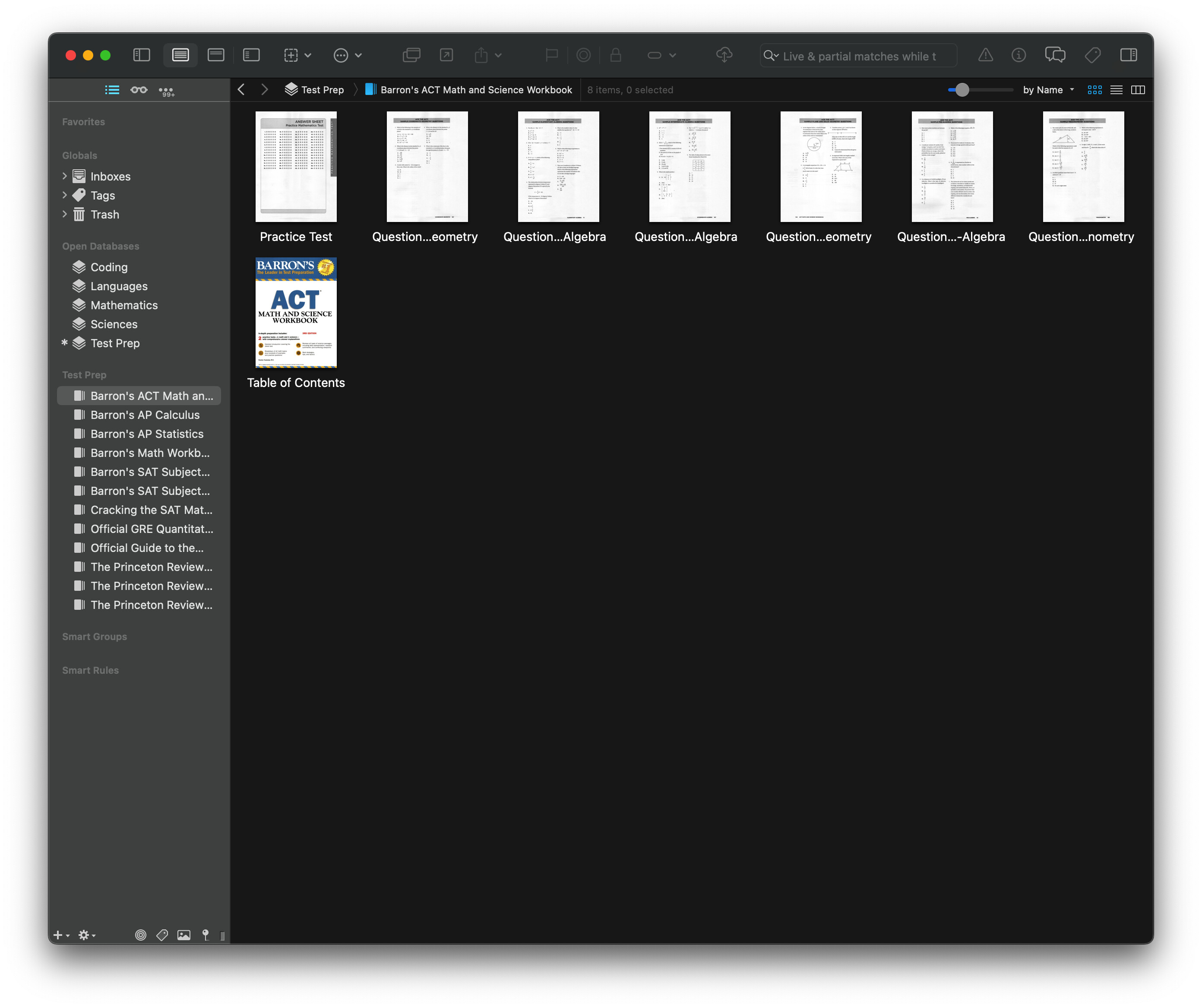Click the tag icon in toolbar
This screenshot has width=1202, height=1008.
pos(1092,55)
